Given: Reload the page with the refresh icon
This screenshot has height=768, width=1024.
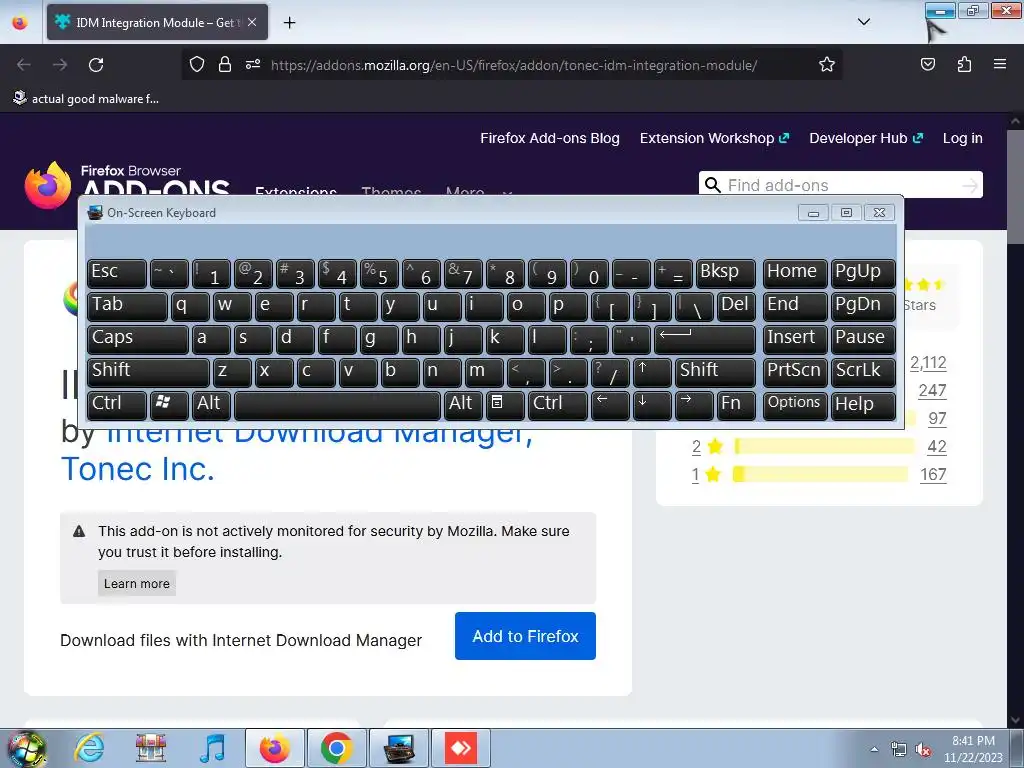Looking at the screenshot, I should 96,65.
